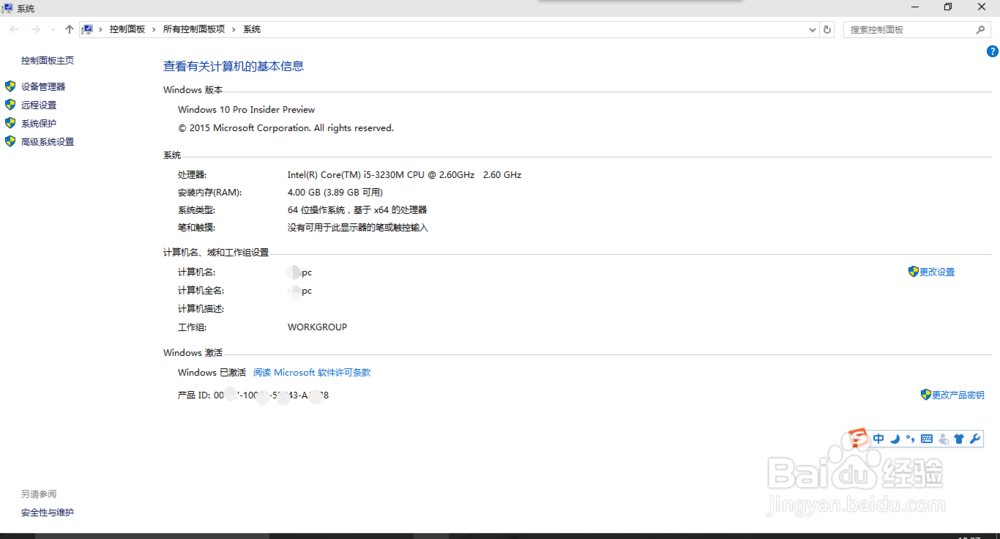Refresh the address bar location
Image resolution: width=1000 pixels, height=539 pixels.
[x=827, y=29]
